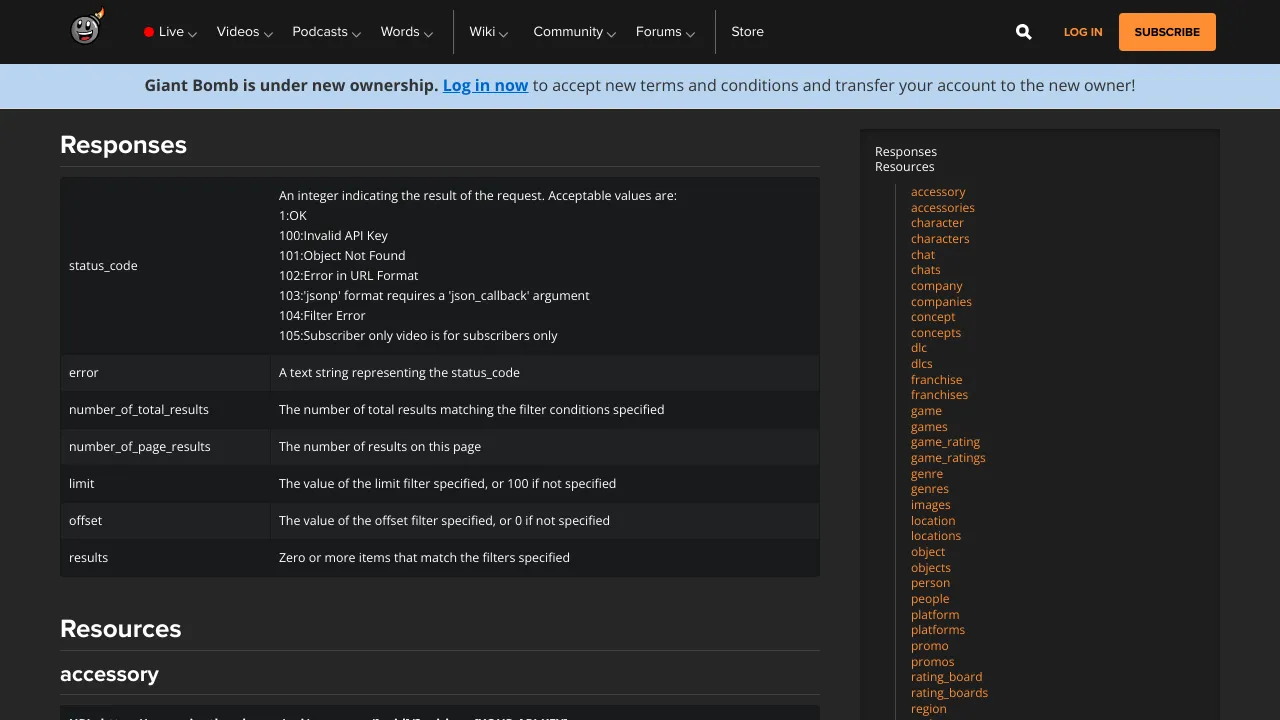
Task: Expand the Community dropdown menu
Action: (574, 32)
